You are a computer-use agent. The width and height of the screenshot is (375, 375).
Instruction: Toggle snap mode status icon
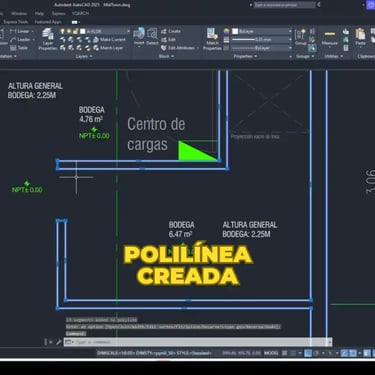293,353
